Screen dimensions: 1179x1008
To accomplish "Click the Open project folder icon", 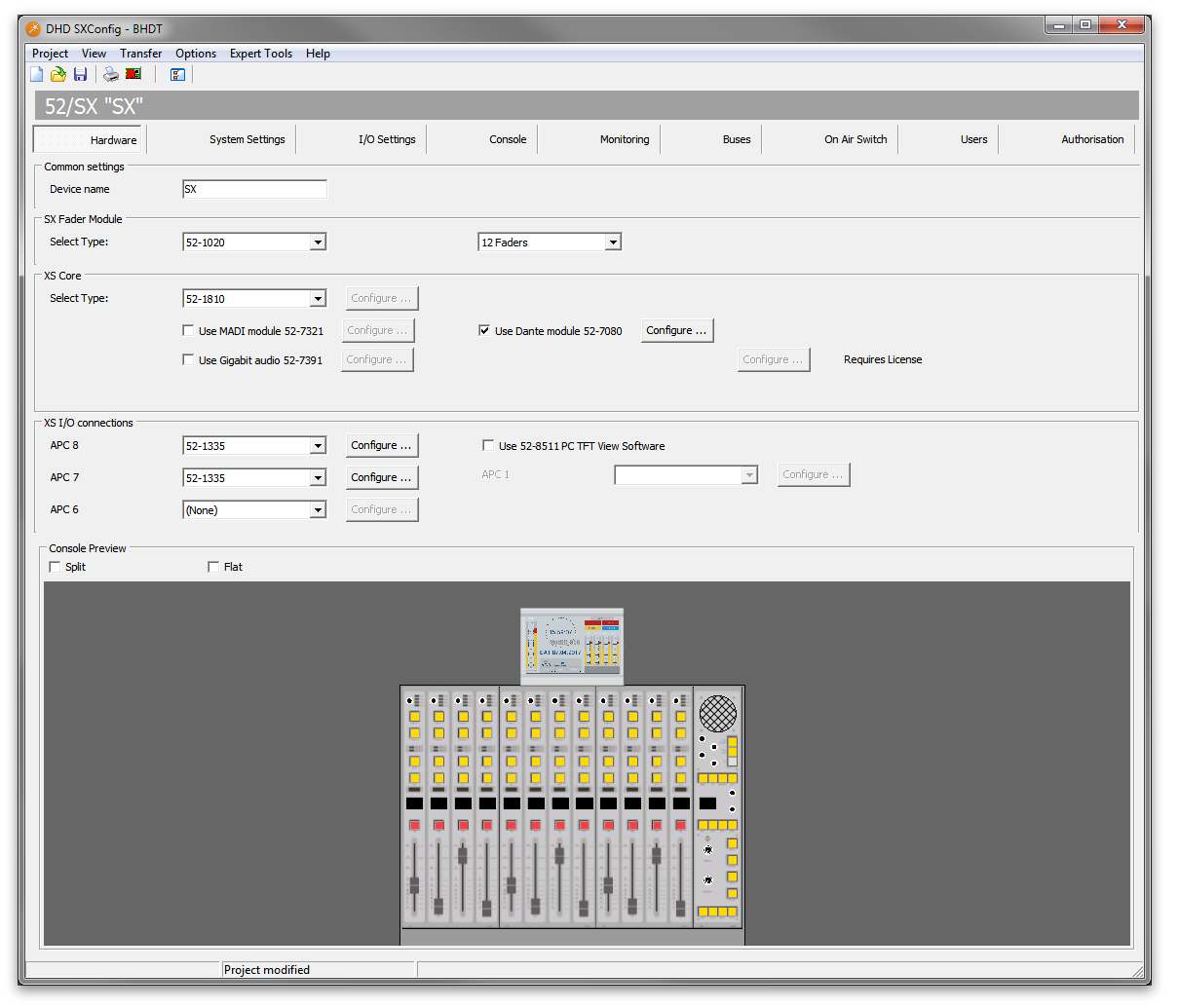I will pyautogui.click(x=58, y=74).
